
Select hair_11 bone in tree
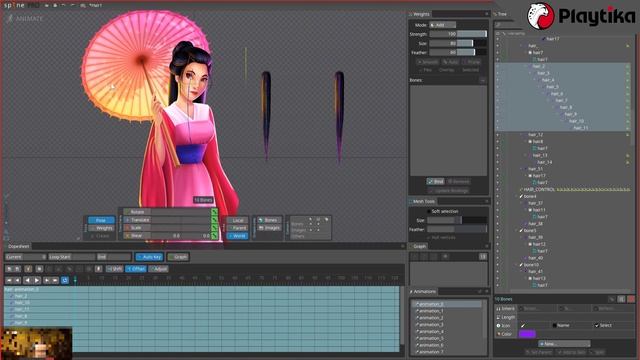[x=580, y=128]
